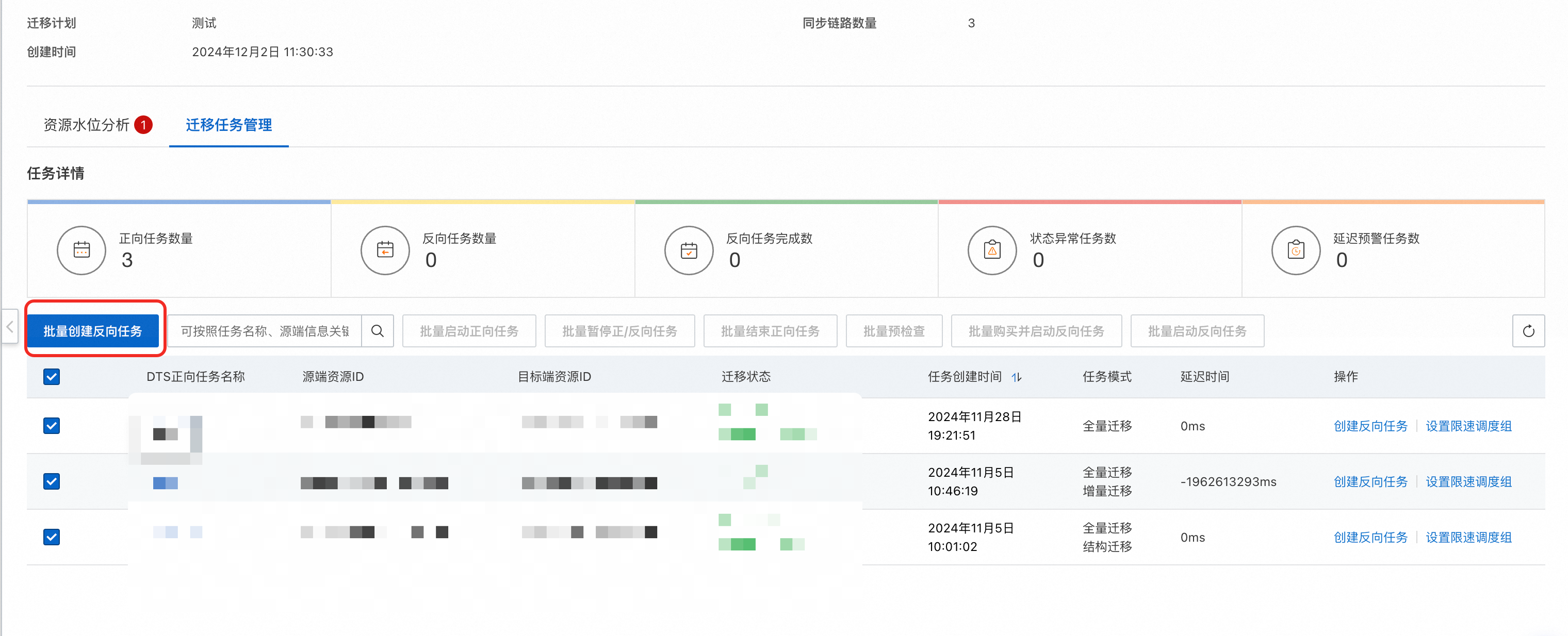Click the search magnifier icon
This screenshot has width=1568, height=636.
click(x=378, y=331)
